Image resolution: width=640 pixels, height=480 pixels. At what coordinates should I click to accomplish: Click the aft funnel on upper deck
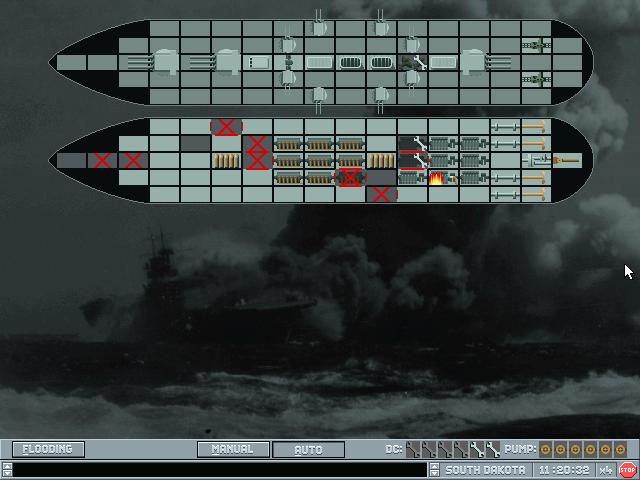point(381,62)
